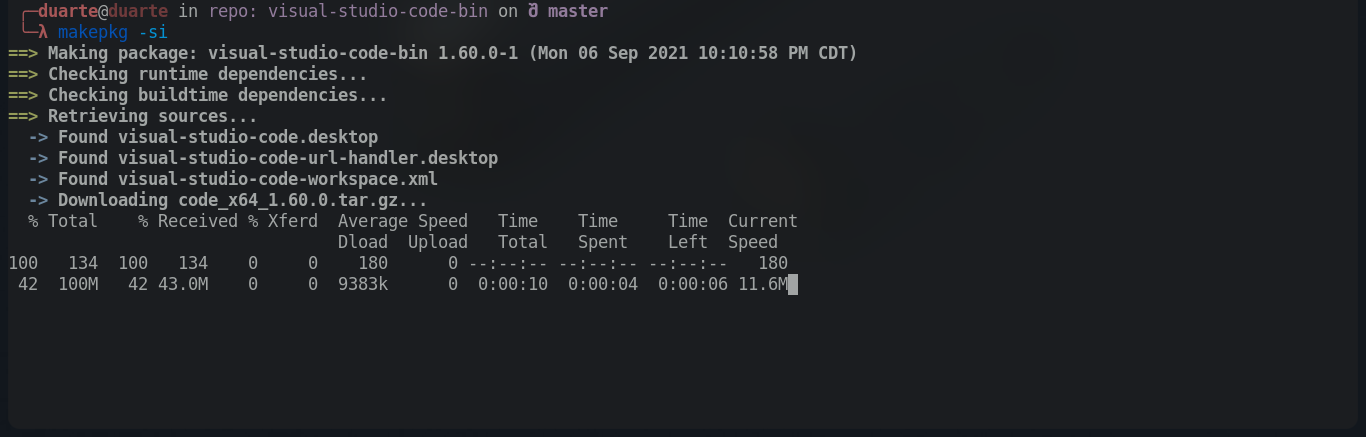Image resolution: width=1366 pixels, height=437 pixels.
Task: Click the git branch icon before master
Action: (x=533, y=11)
